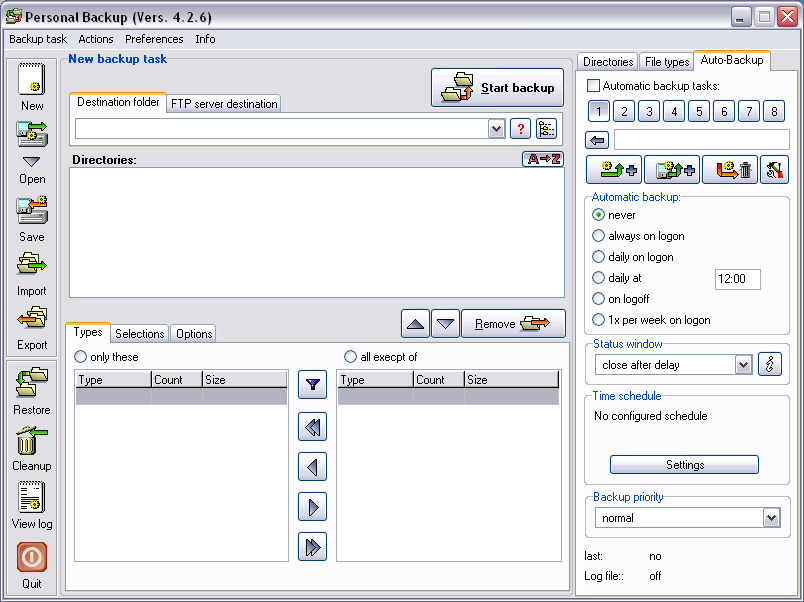Select automatic task number 8 button
Image resolution: width=804 pixels, height=602 pixels.
(774, 111)
